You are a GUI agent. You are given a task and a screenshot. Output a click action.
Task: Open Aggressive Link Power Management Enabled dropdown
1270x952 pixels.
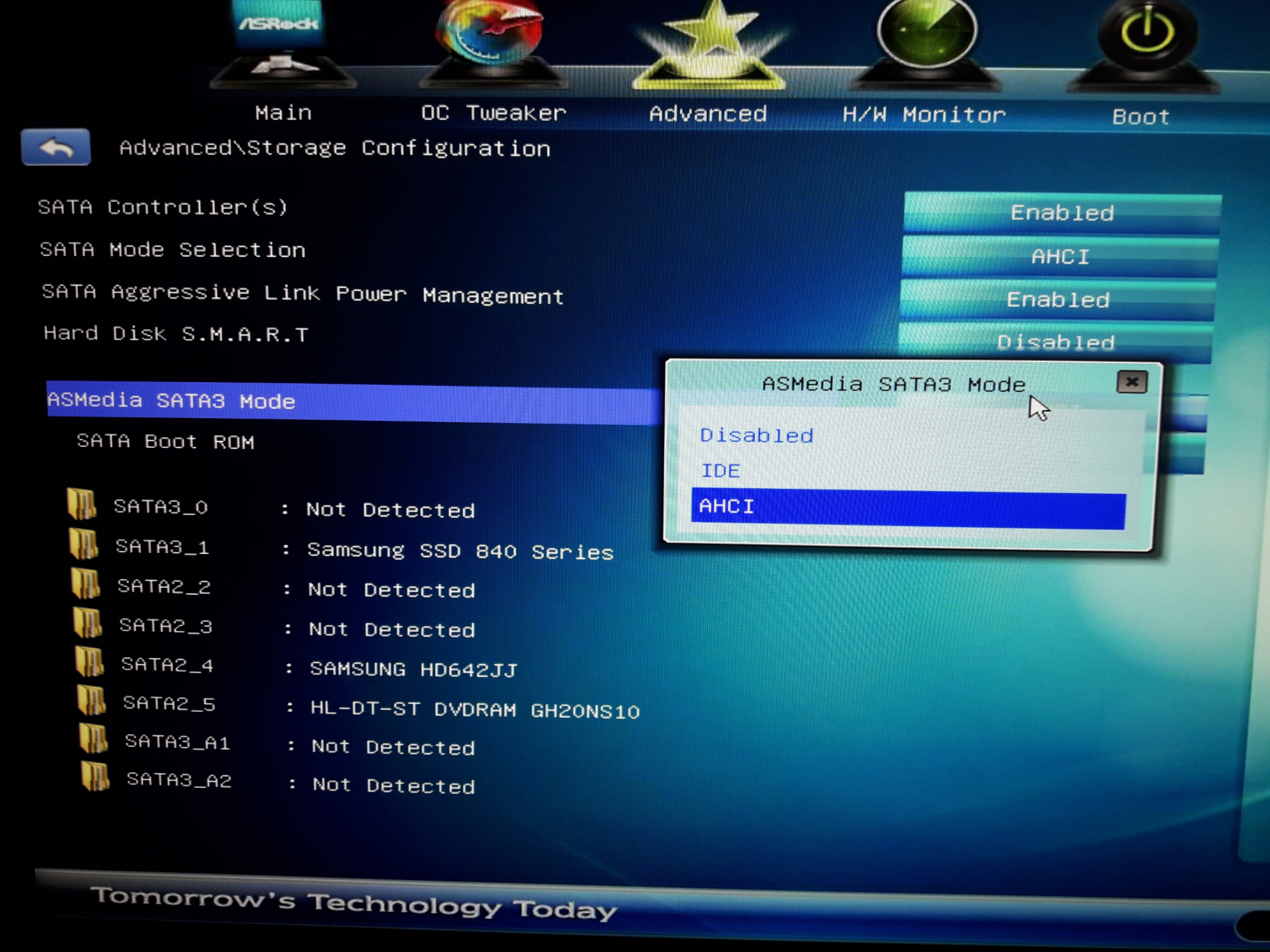coord(1058,300)
